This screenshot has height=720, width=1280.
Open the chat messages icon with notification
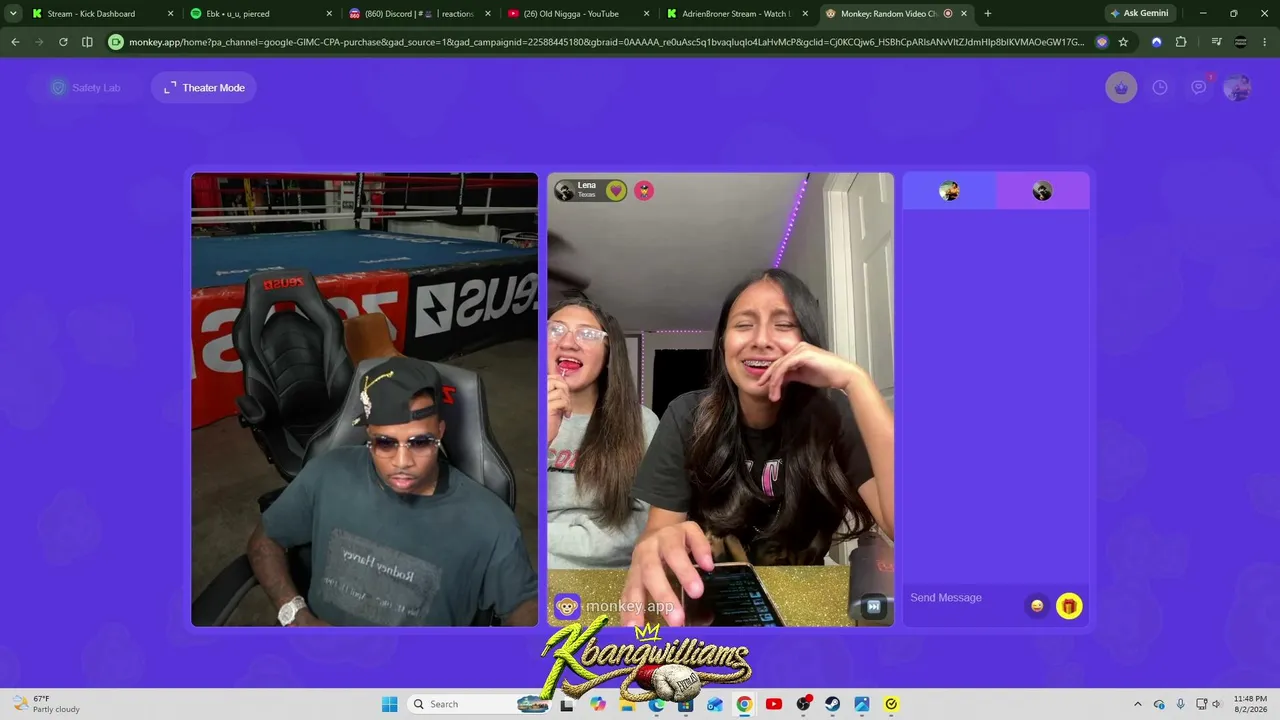[1199, 88]
